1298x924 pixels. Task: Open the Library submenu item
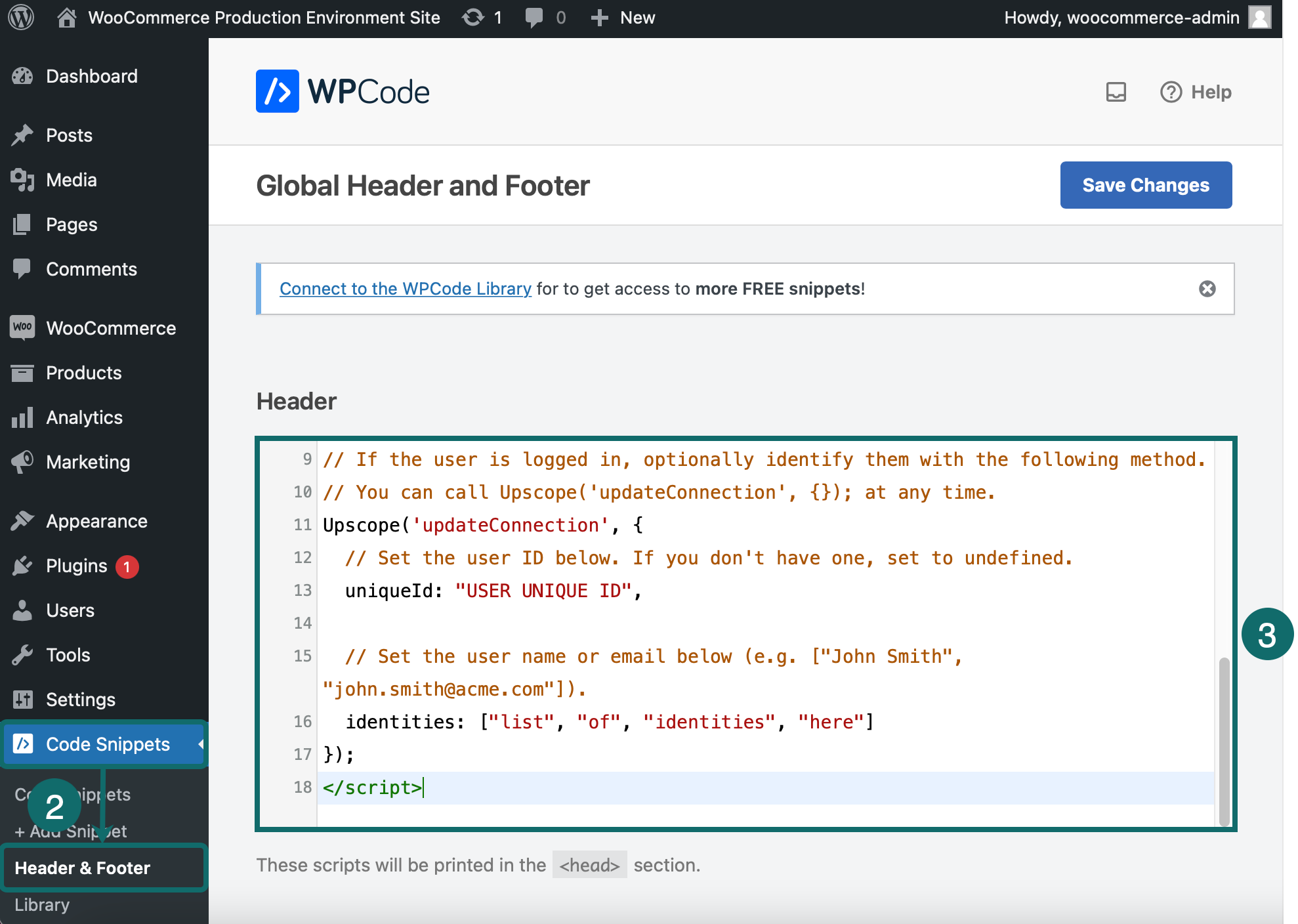click(x=42, y=905)
